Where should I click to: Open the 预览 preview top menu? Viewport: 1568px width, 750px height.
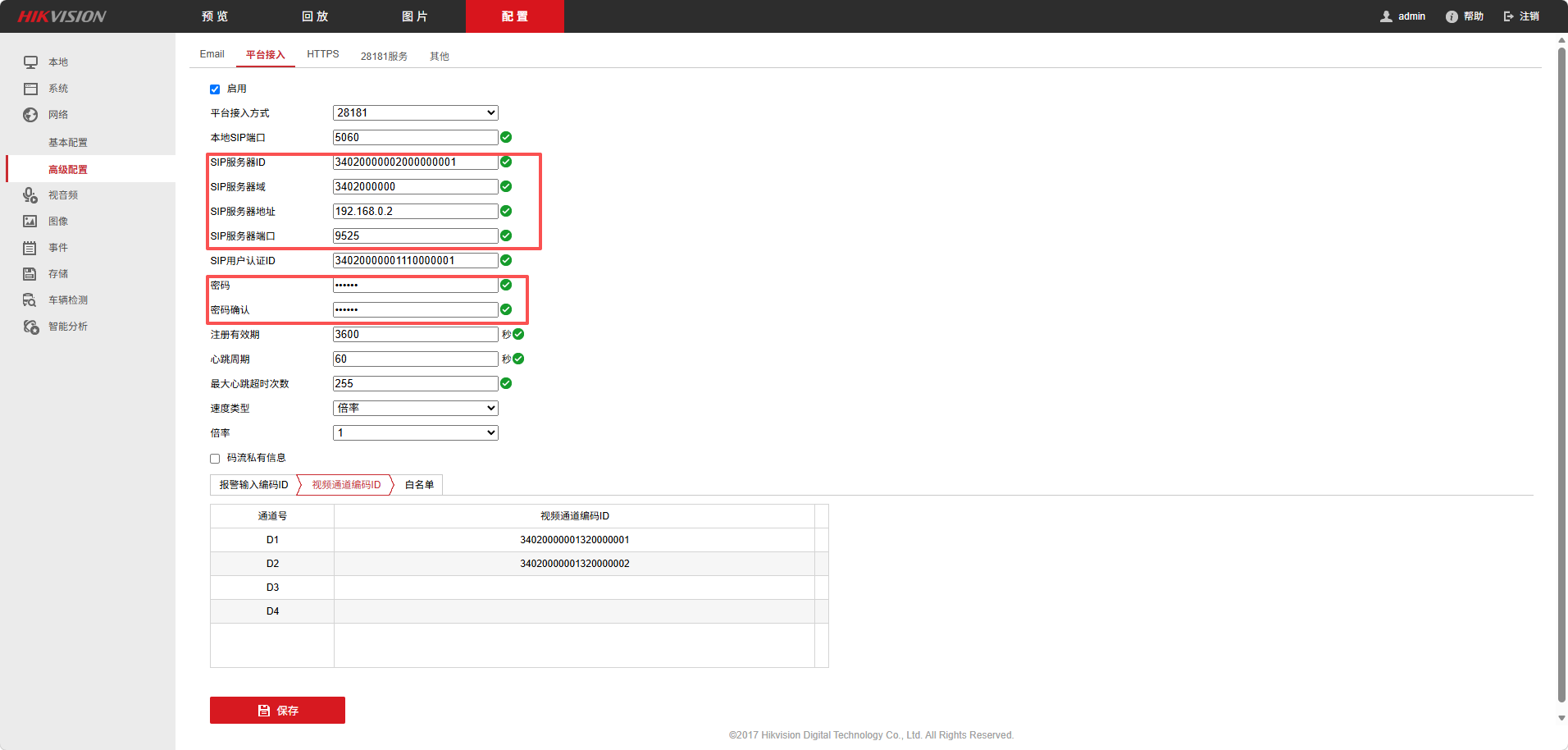pos(215,16)
